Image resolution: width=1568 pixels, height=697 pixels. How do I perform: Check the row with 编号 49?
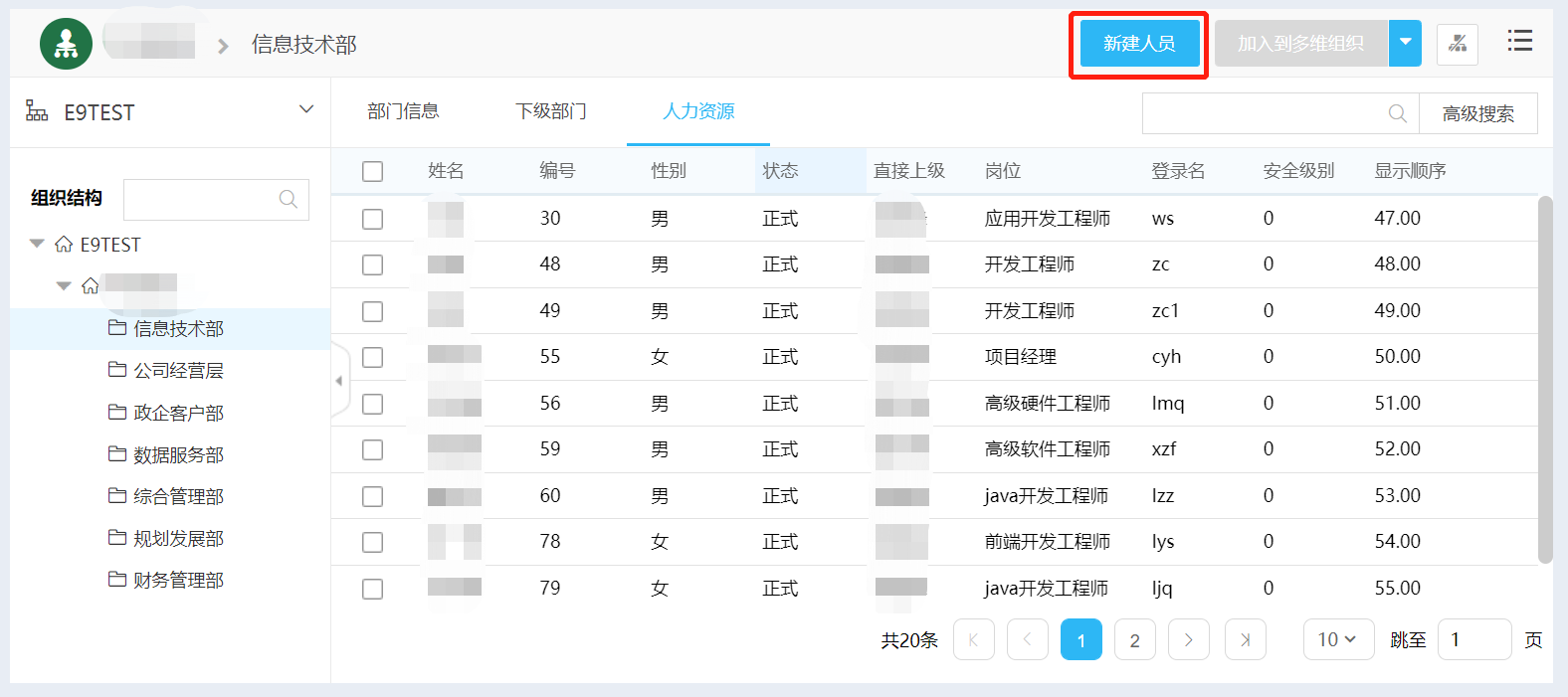(x=373, y=311)
